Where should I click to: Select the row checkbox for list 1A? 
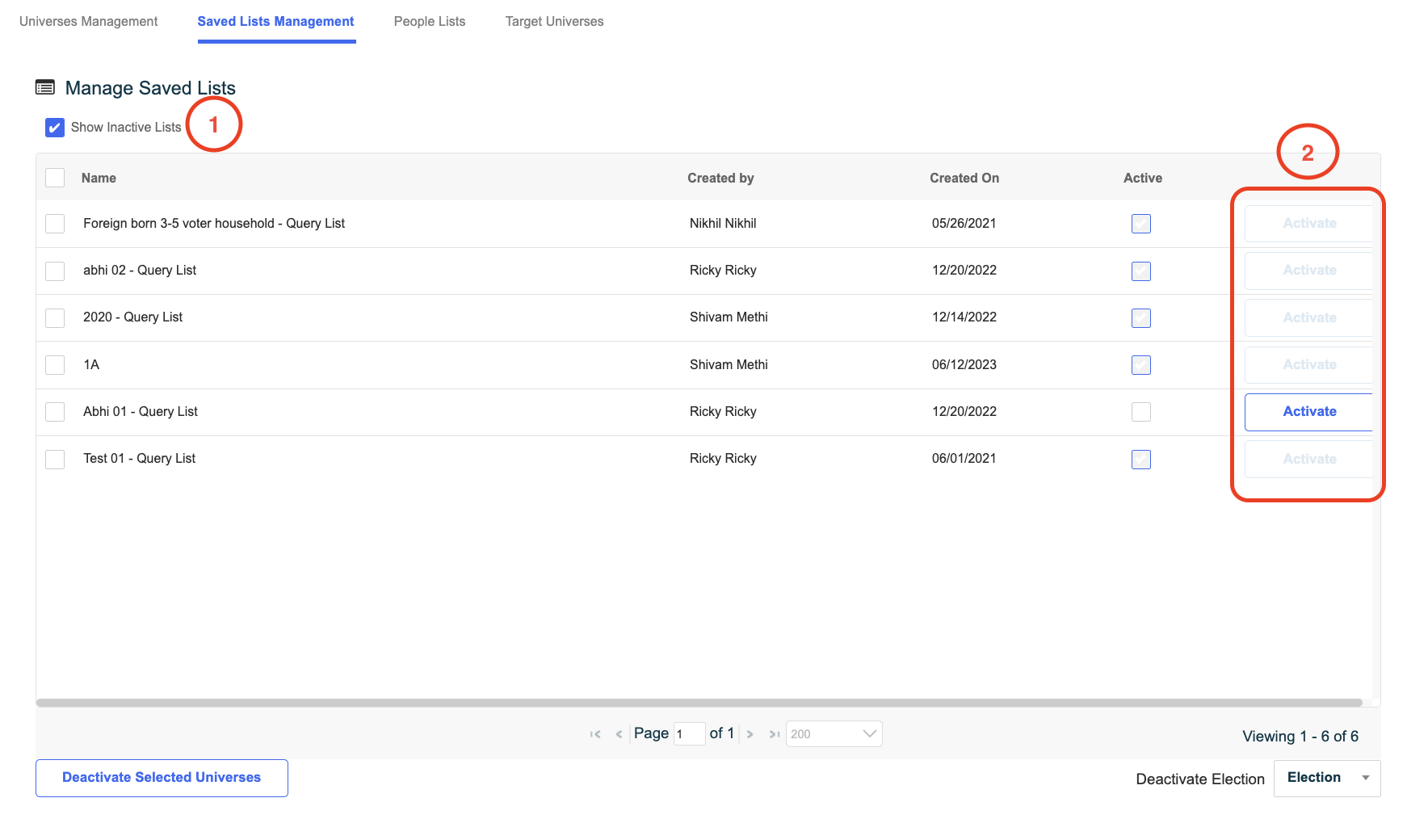55,365
